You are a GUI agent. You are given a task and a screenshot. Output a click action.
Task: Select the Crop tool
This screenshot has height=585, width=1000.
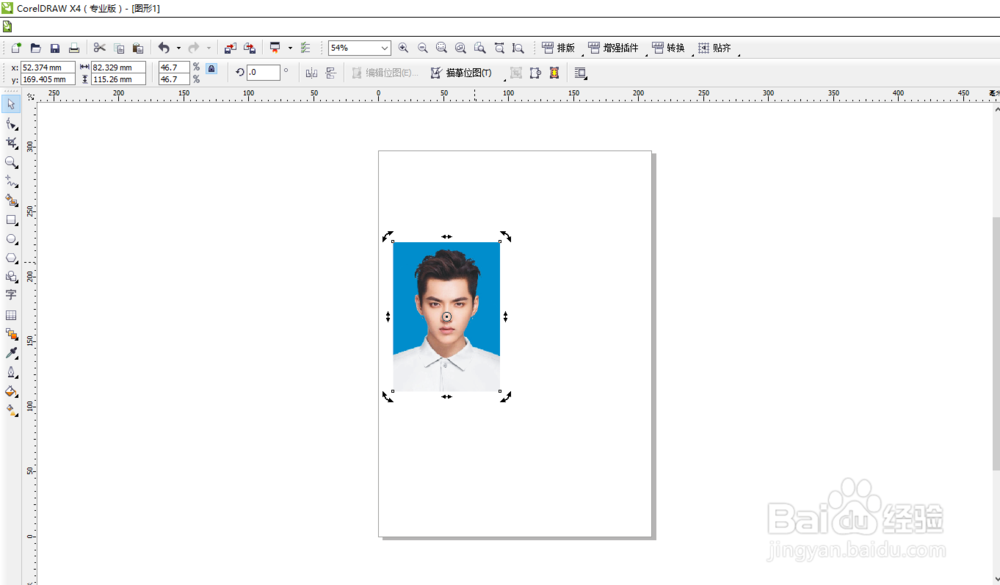click(11, 143)
